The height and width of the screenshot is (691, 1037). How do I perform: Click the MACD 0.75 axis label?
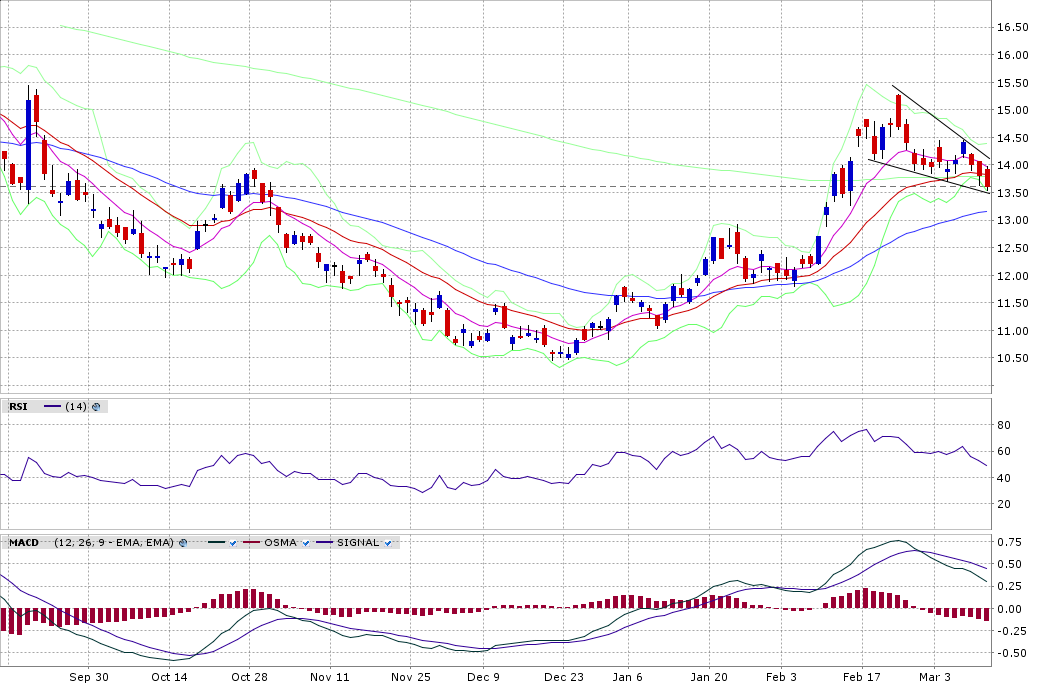coord(1009,542)
